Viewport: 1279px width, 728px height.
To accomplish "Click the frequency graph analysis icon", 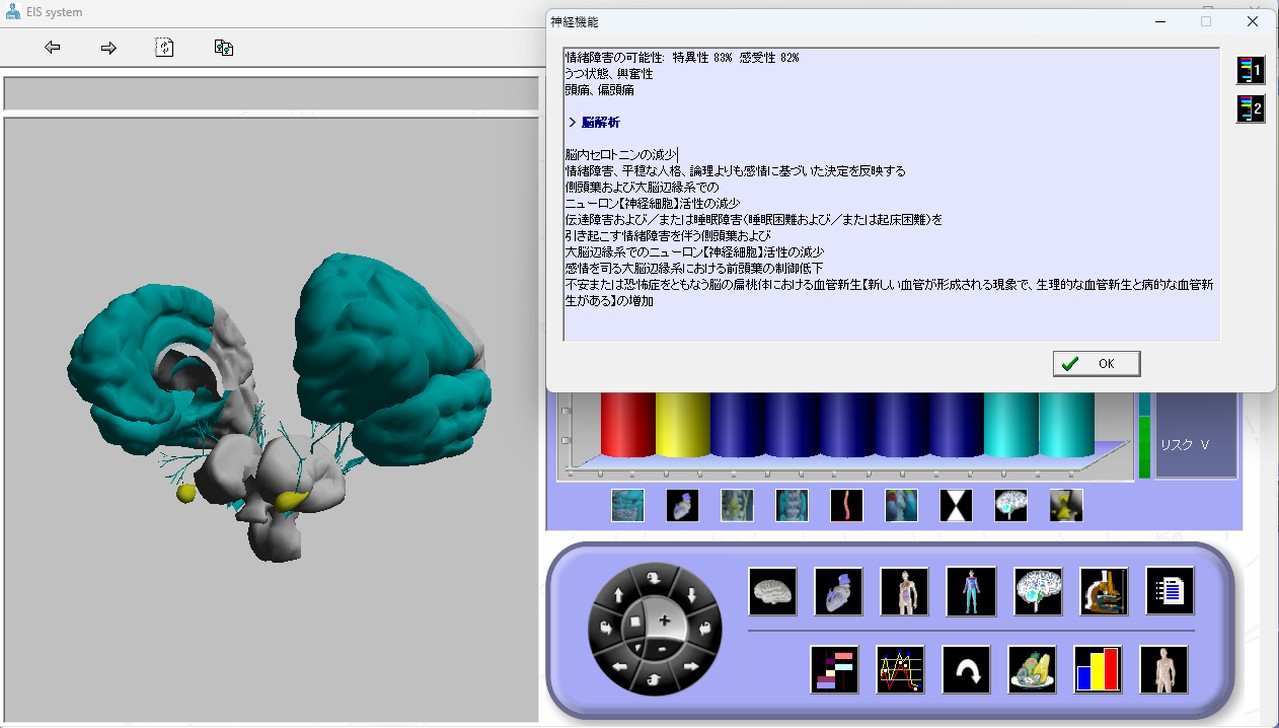I will coord(899,670).
